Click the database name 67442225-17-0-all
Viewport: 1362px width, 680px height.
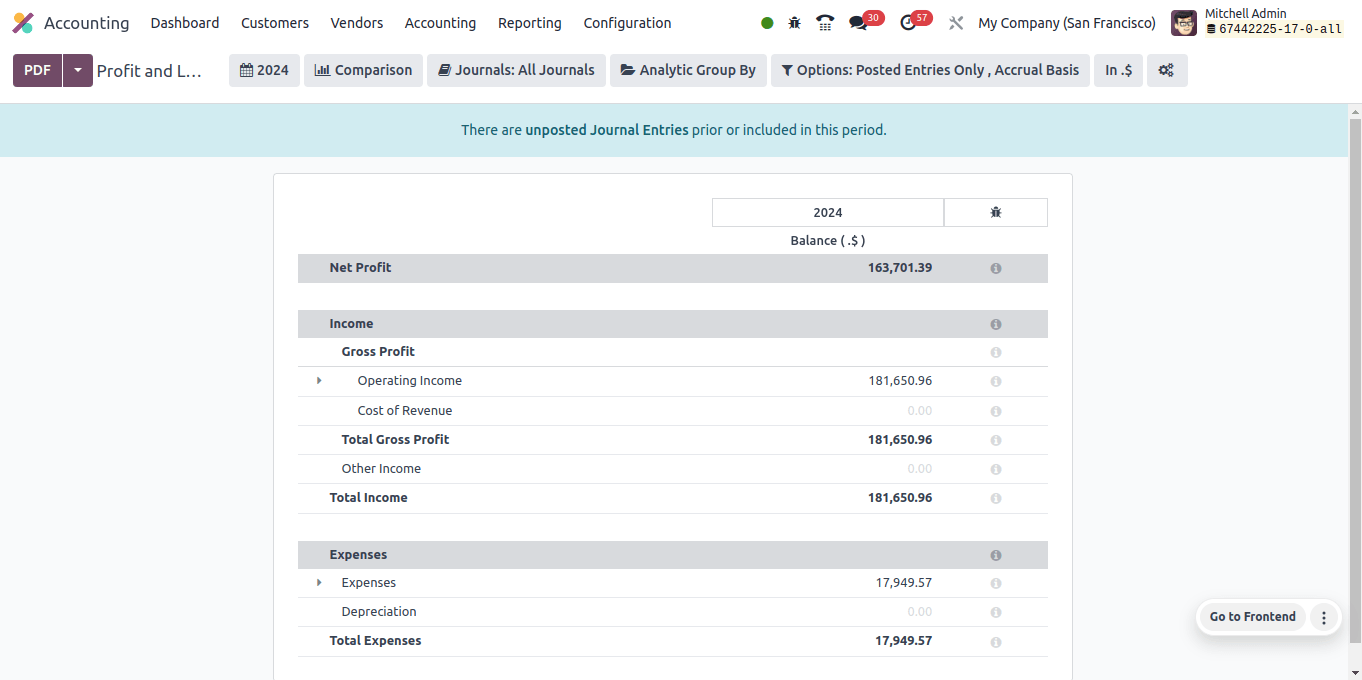click(1280, 29)
